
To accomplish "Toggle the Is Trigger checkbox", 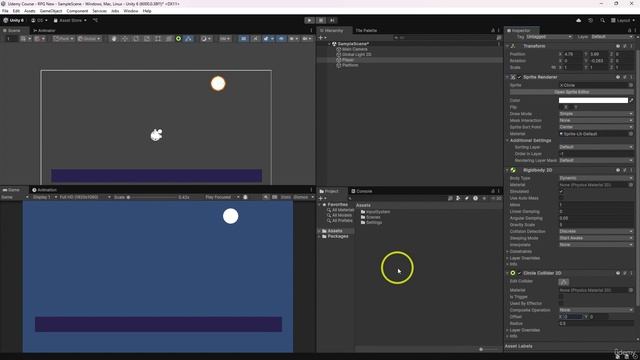I will (x=561, y=297).
